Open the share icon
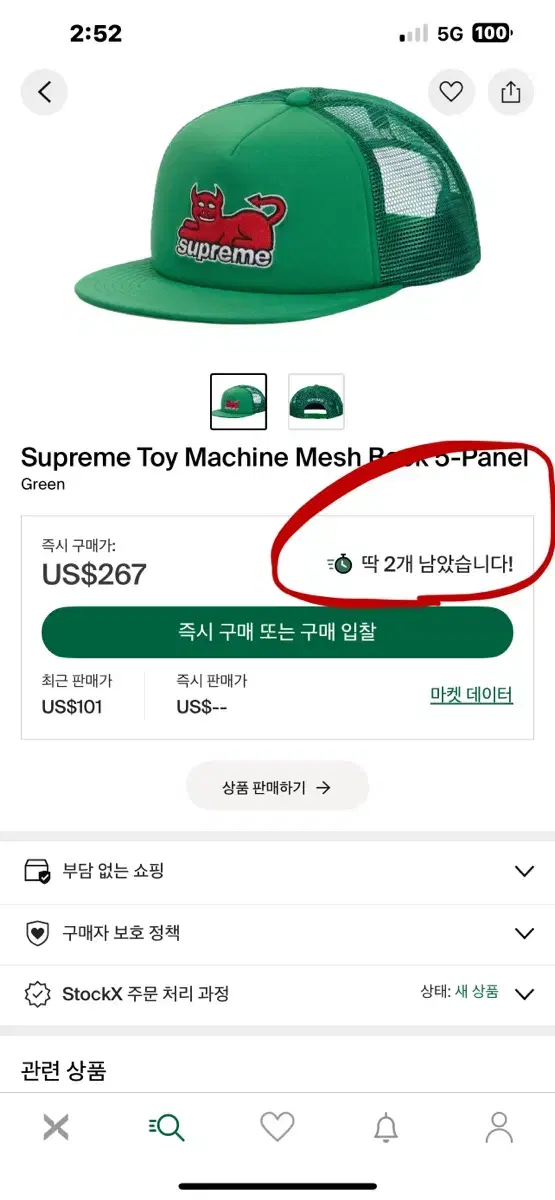This screenshot has height=1200, width=555. tap(511, 92)
